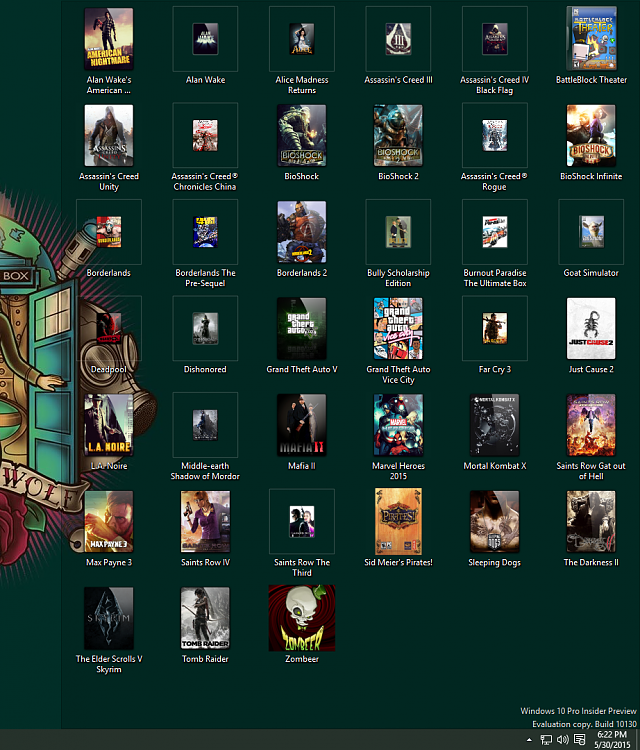Select the Assassin's Creed III icon
Viewport: 640px width, 750px height.
coord(398,39)
